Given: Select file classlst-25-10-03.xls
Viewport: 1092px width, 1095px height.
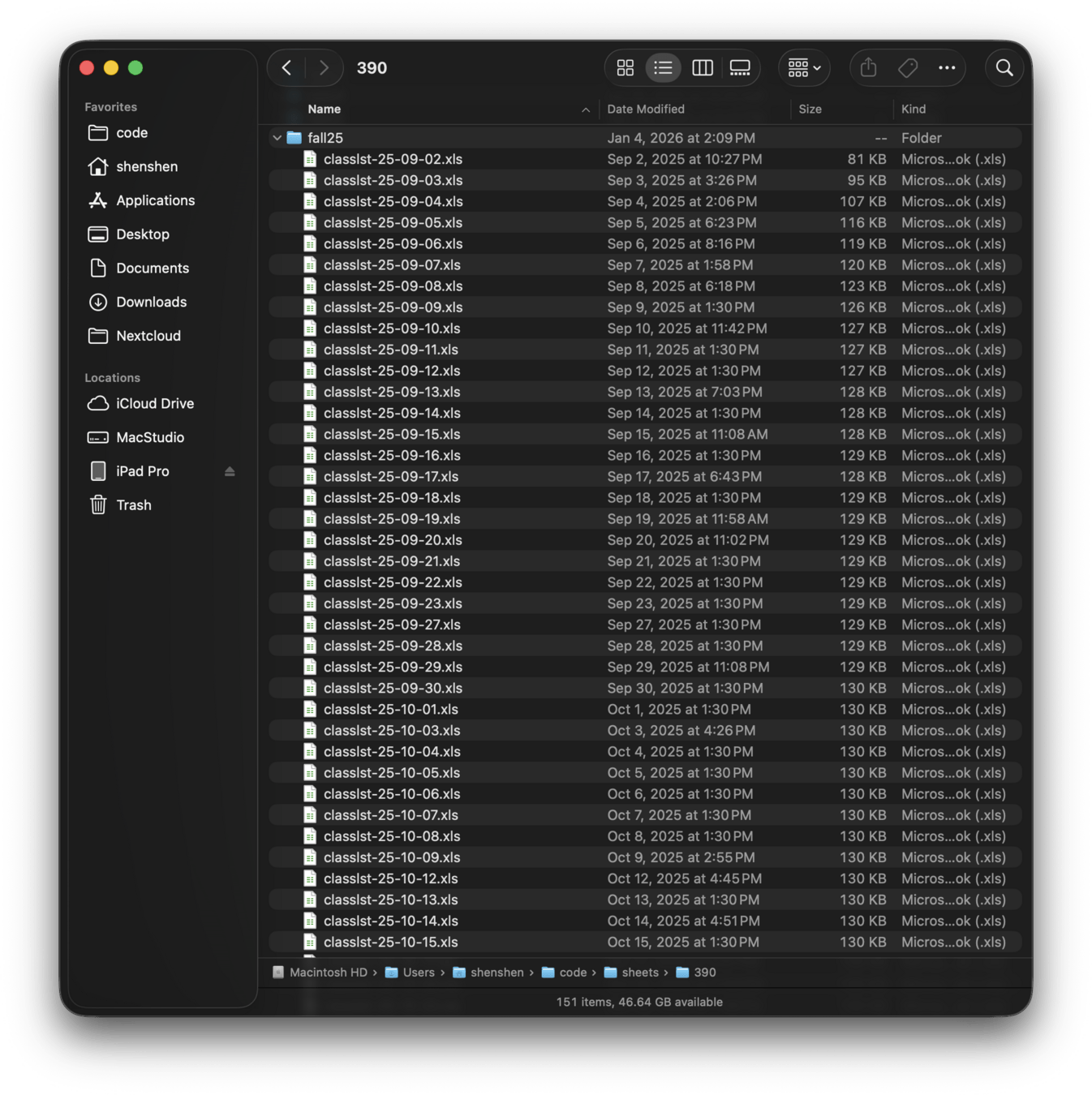Looking at the screenshot, I should click(645, 730).
